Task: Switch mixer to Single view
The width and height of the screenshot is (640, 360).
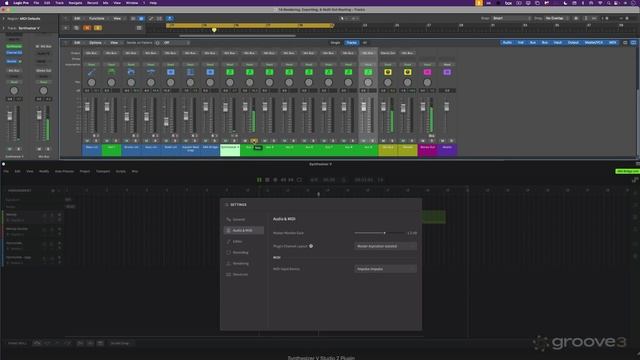Action: pyautogui.click(x=336, y=43)
